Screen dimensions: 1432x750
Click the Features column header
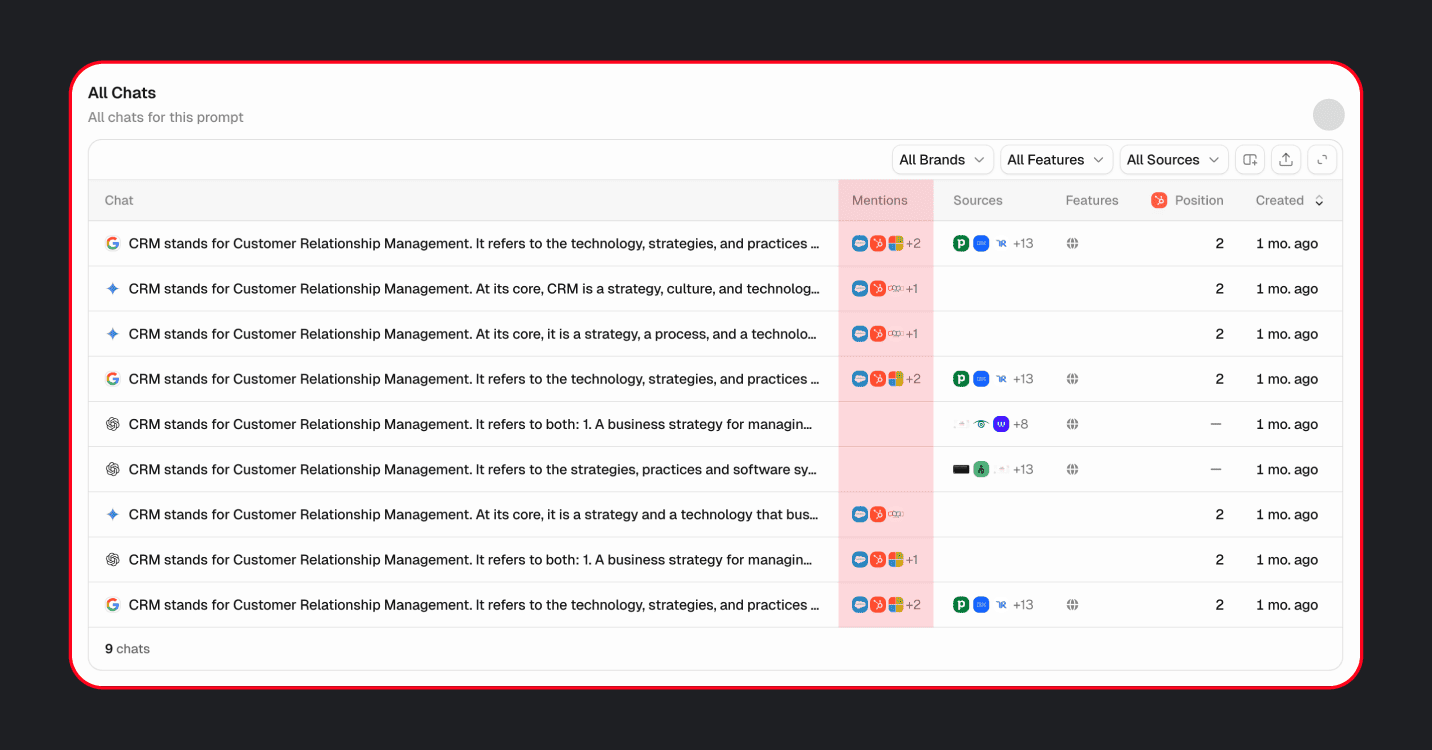1092,200
